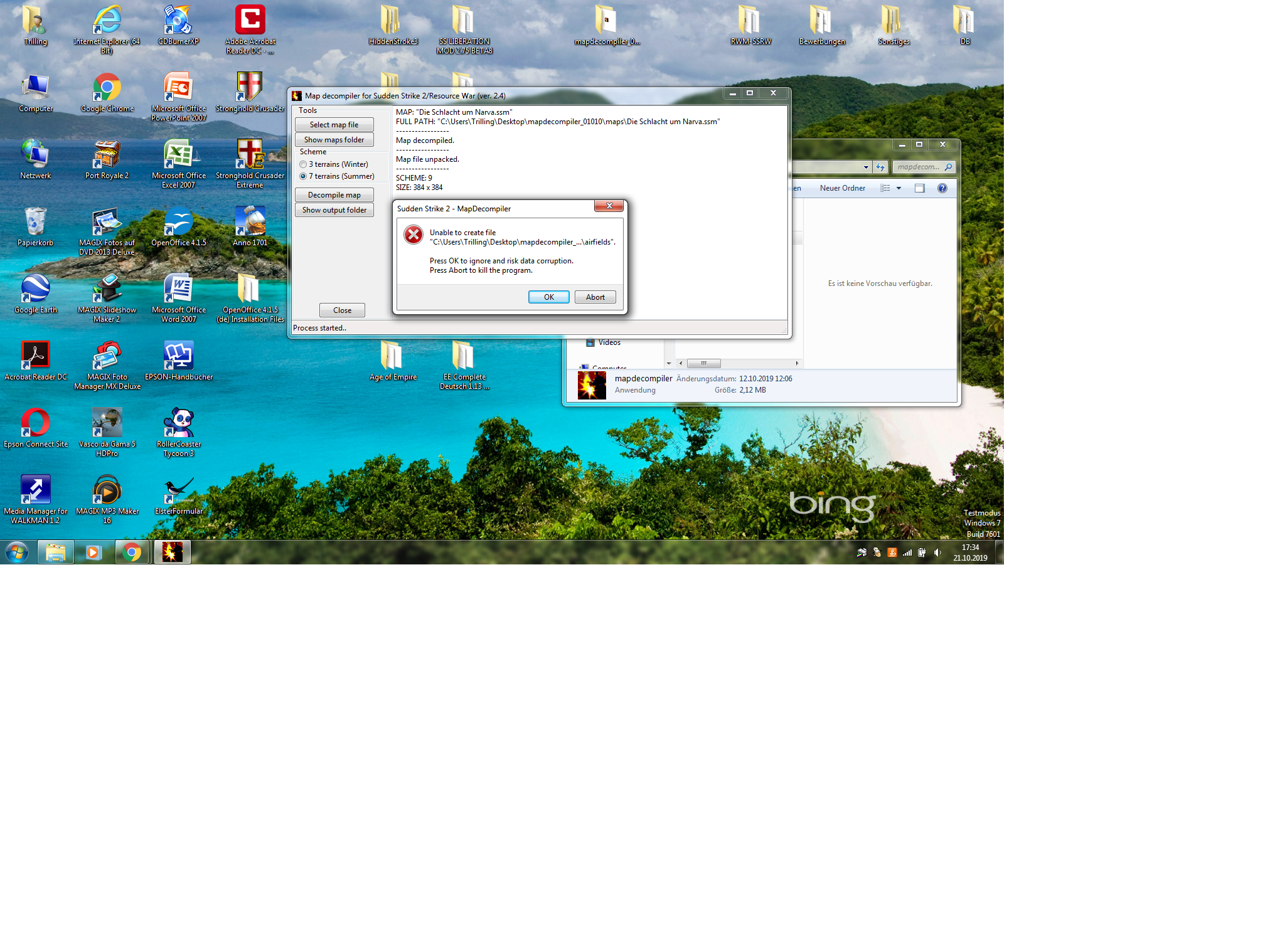
Task: Click the Show maps folder button
Action: [x=334, y=140]
